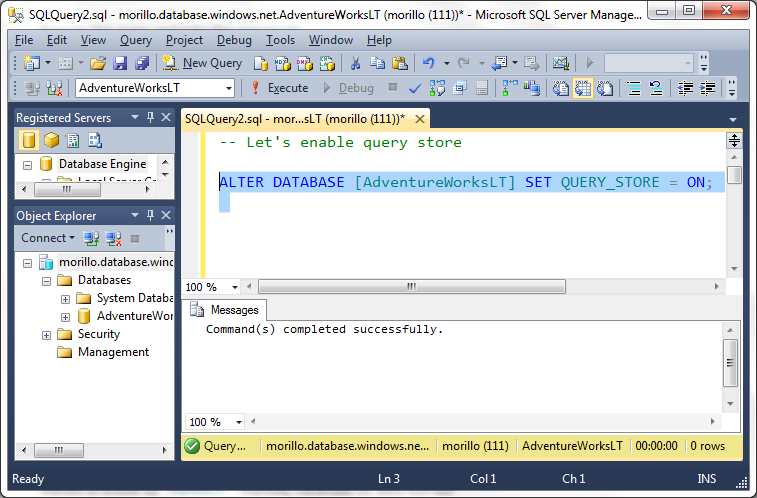The width and height of the screenshot is (757, 498).
Task: Click the editor split window handle
Action: coord(734,141)
